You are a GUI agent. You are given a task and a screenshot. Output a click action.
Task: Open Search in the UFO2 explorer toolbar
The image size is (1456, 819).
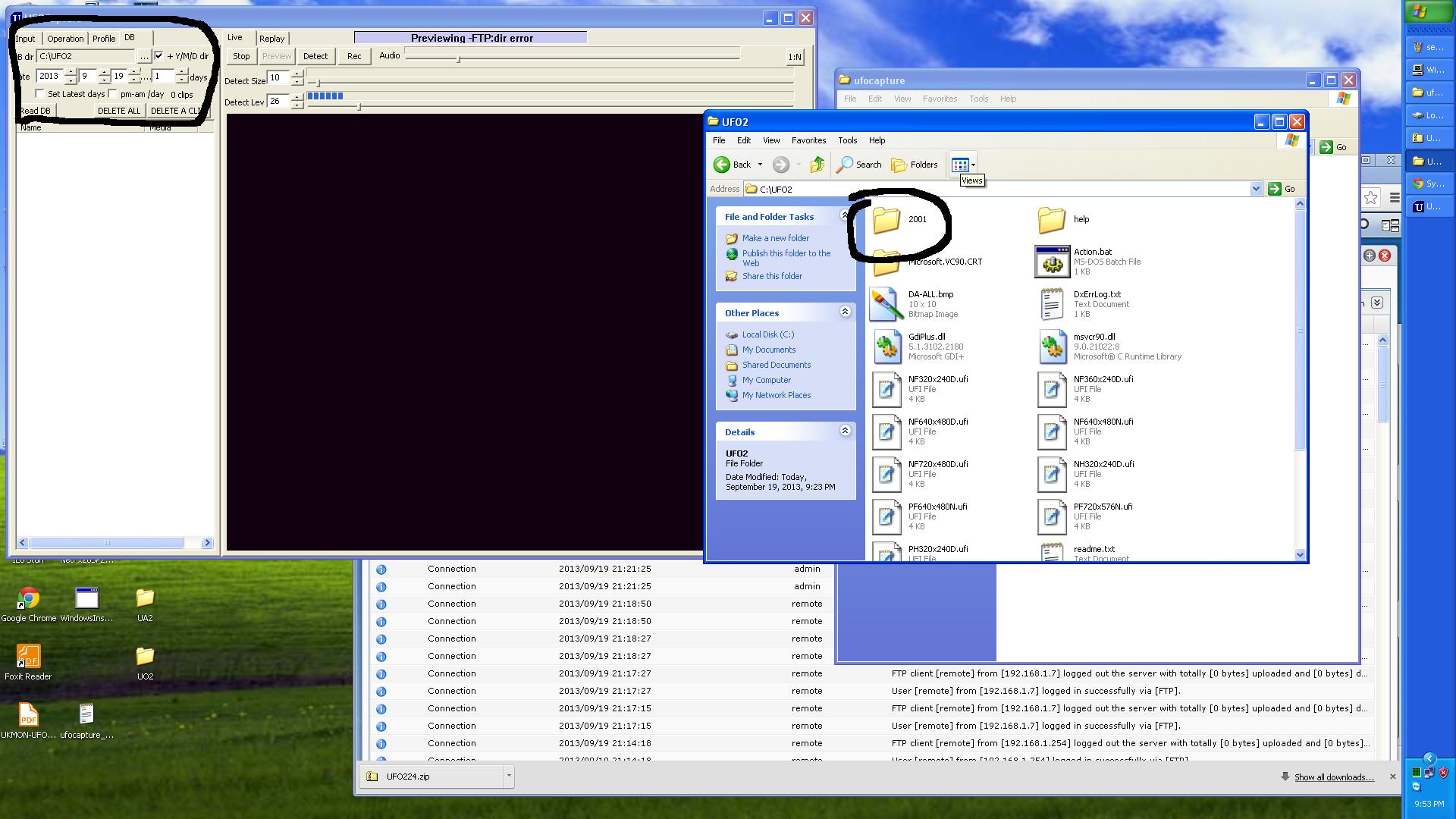(x=859, y=165)
